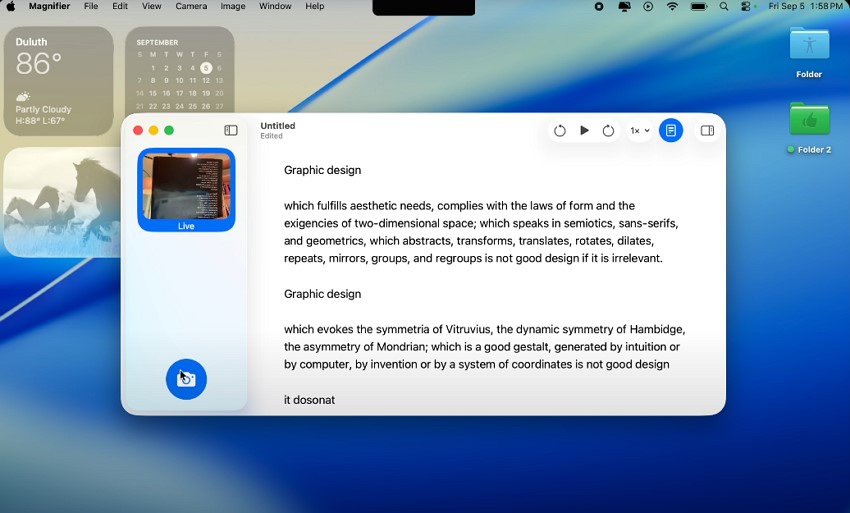Screen dimensions: 850x513
Task: Open the Wi-Fi status menu
Action: (x=672, y=7)
